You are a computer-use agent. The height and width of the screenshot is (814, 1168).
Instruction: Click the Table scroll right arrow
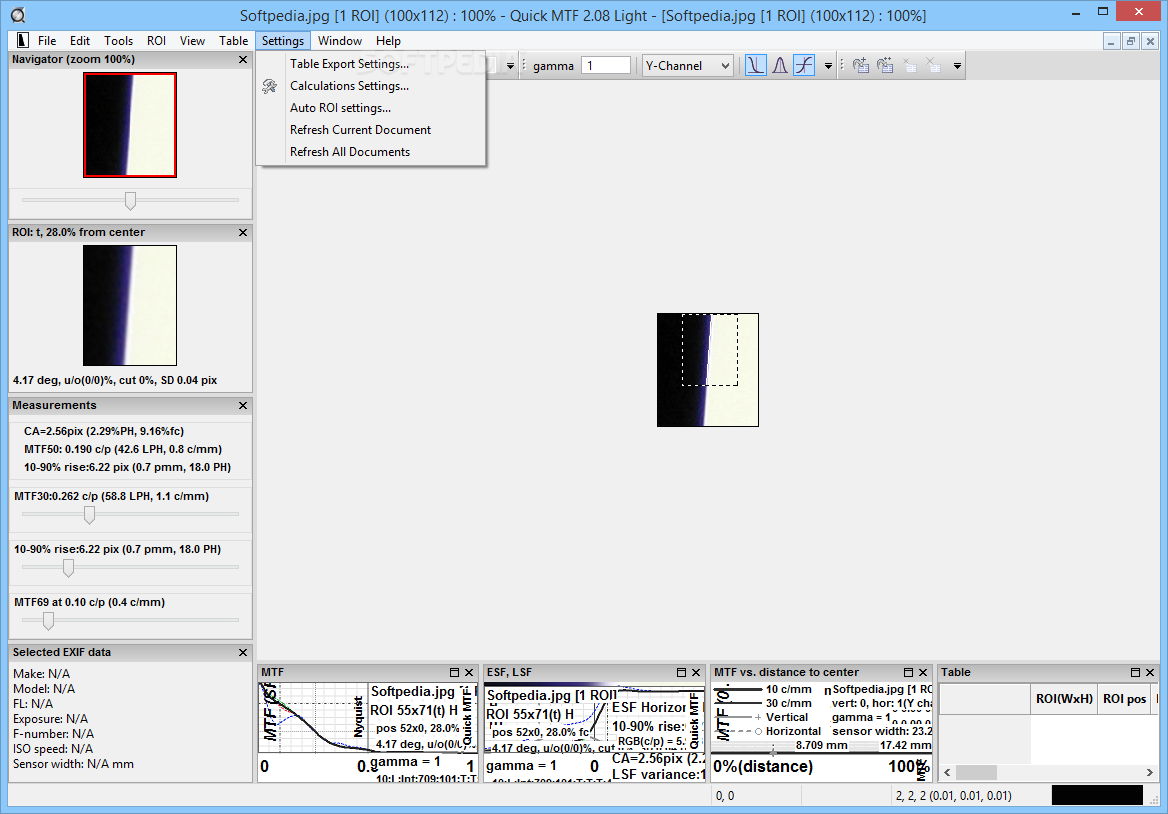coord(1149,772)
